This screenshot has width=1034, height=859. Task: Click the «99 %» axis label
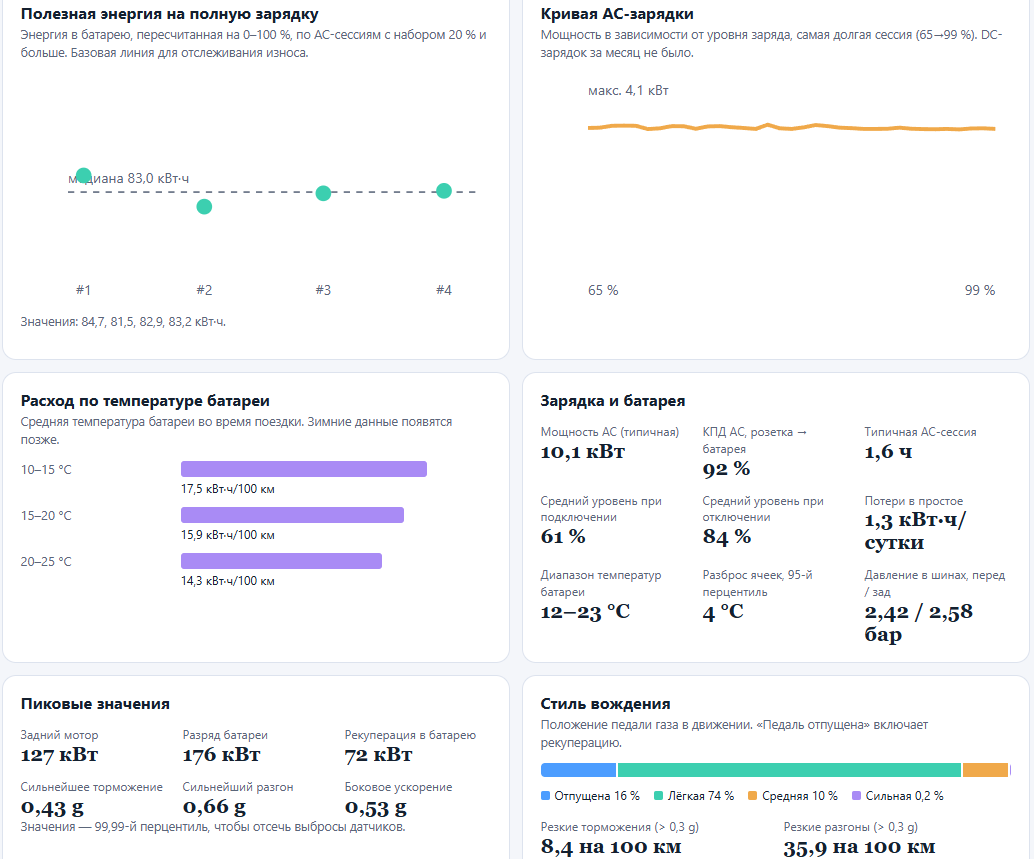980,290
